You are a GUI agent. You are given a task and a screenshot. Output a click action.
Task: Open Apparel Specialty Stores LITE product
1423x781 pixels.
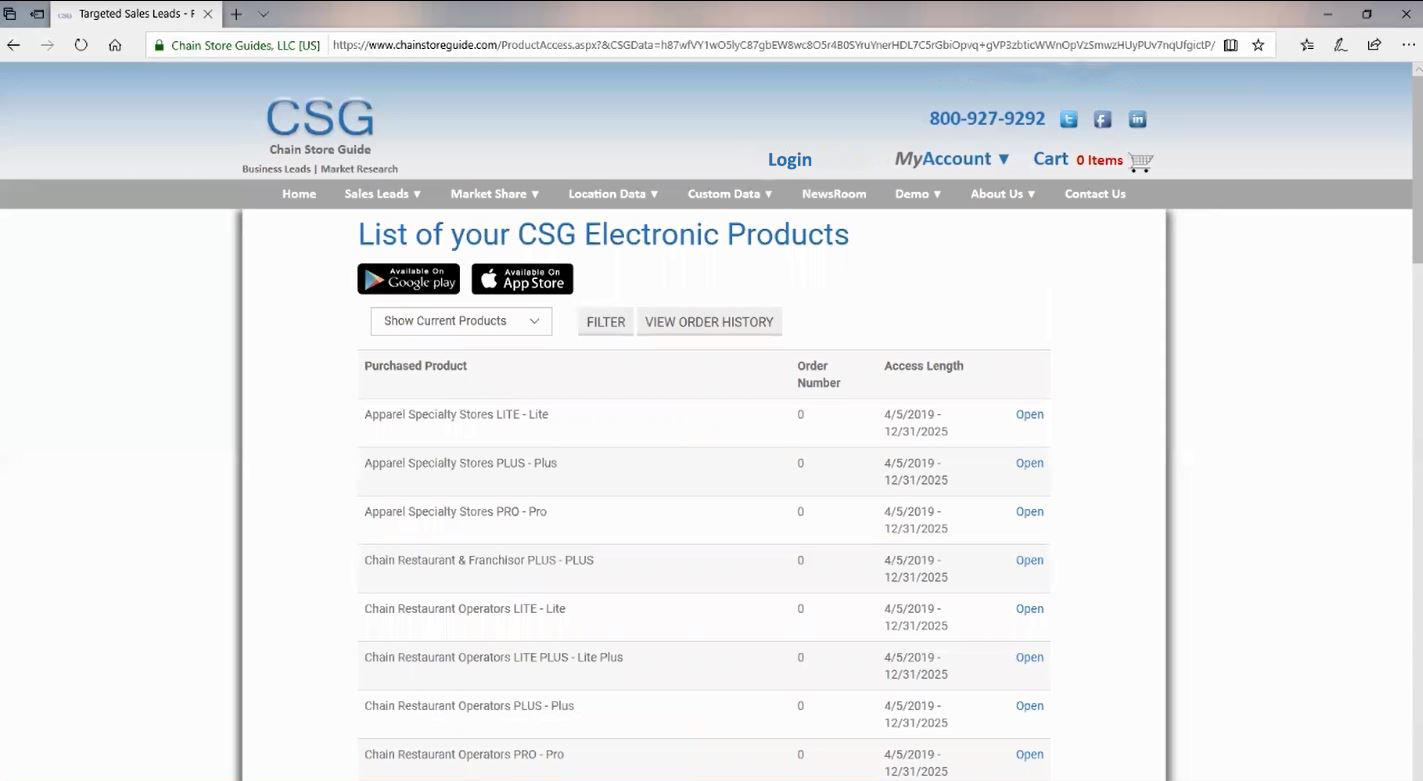tap(1029, 415)
